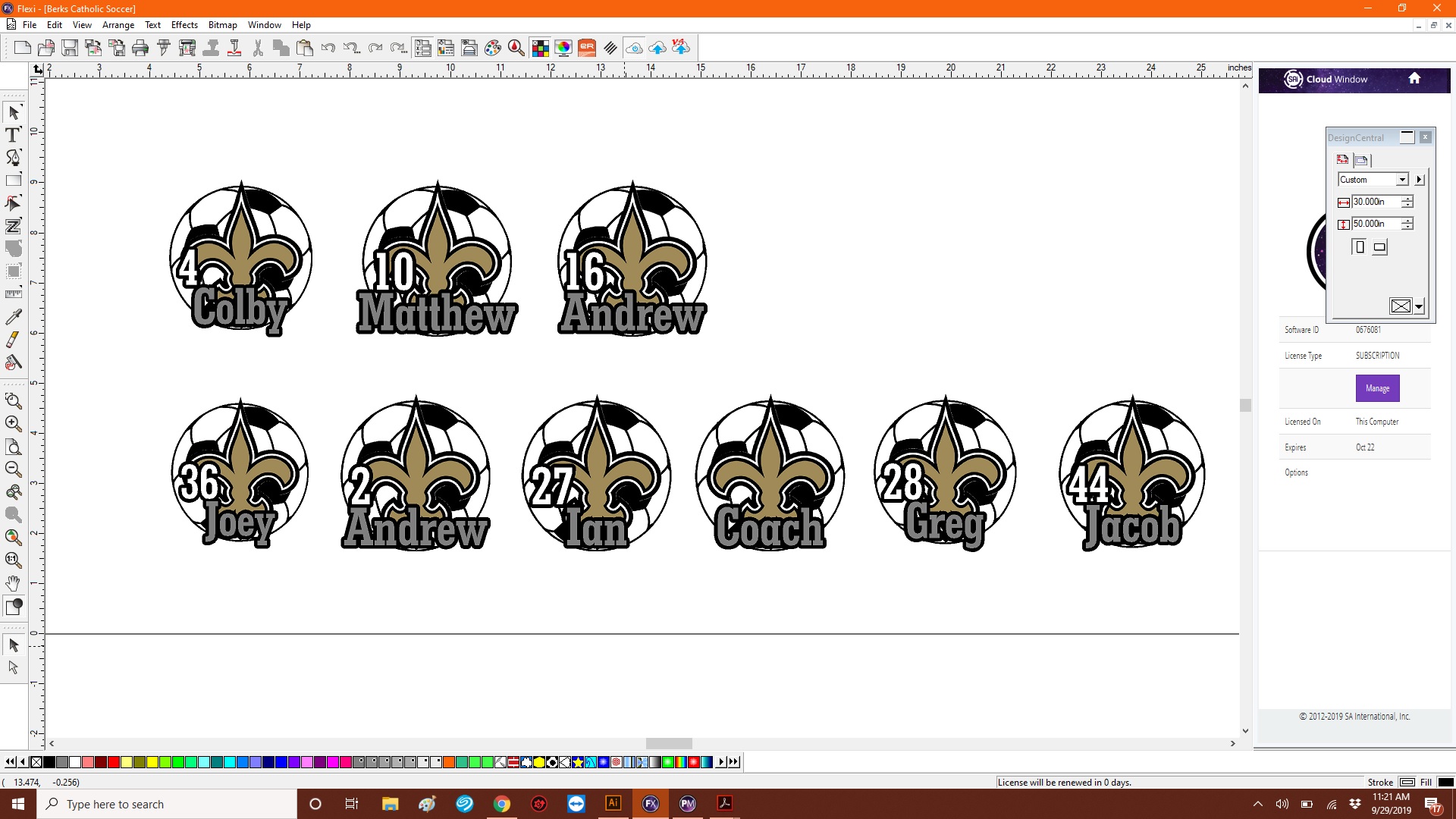Click the Colby number 4 soccer logo
The image size is (1456, 819).
coord(240,258)
